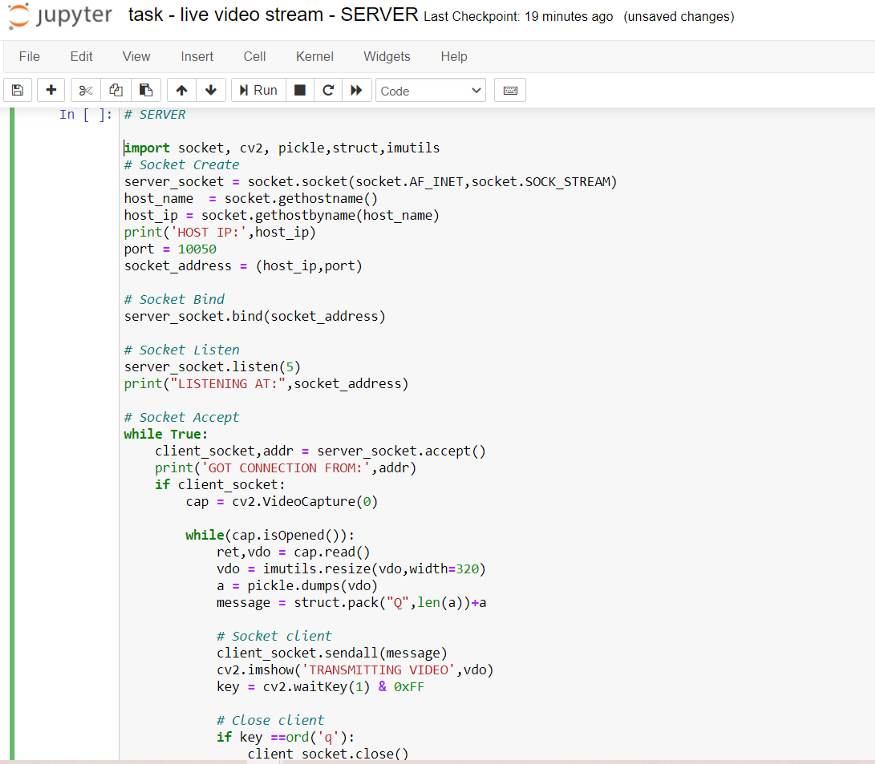Interrupt the kernel with stop icon
This screenshot has height=764, width=875.
pyautogui.click(x=298, y=89)
